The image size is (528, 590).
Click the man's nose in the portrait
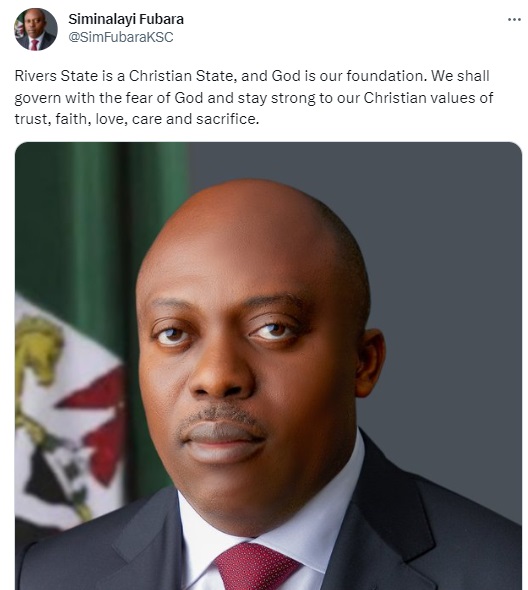(x=221, y=371)
